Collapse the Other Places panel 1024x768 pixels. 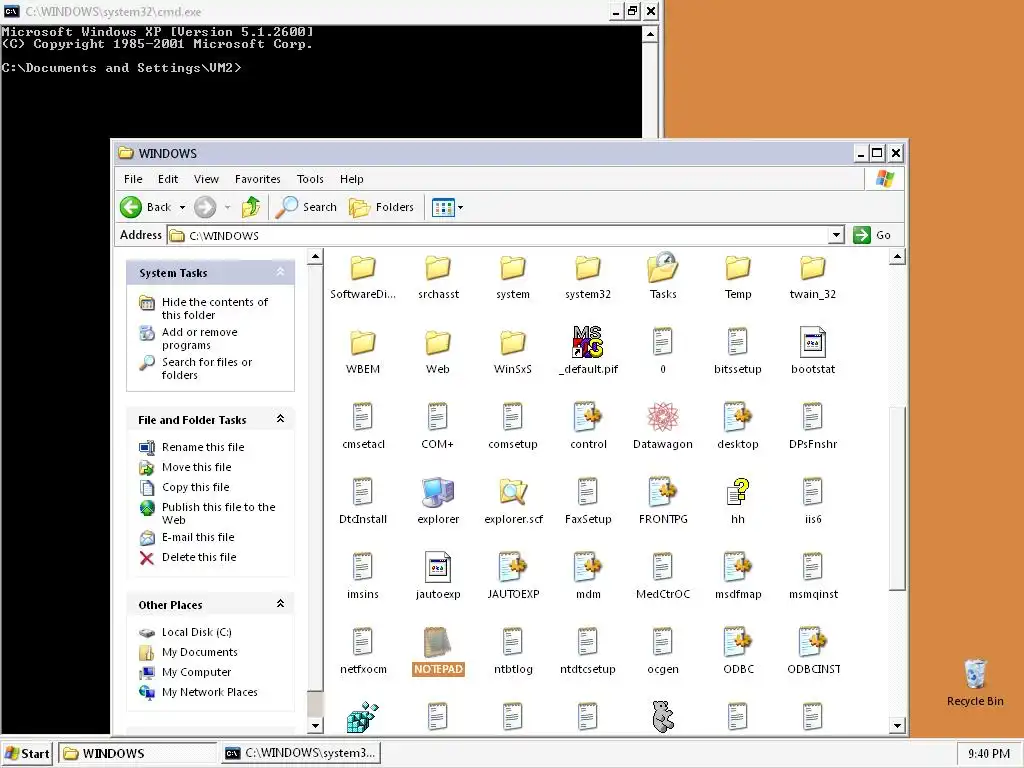point(280,604)
